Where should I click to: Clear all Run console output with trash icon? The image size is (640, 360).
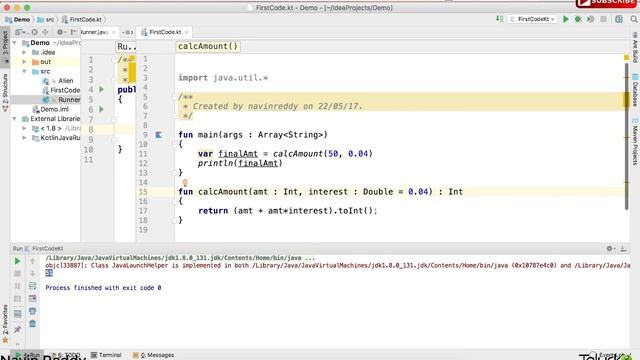[33, 324]
